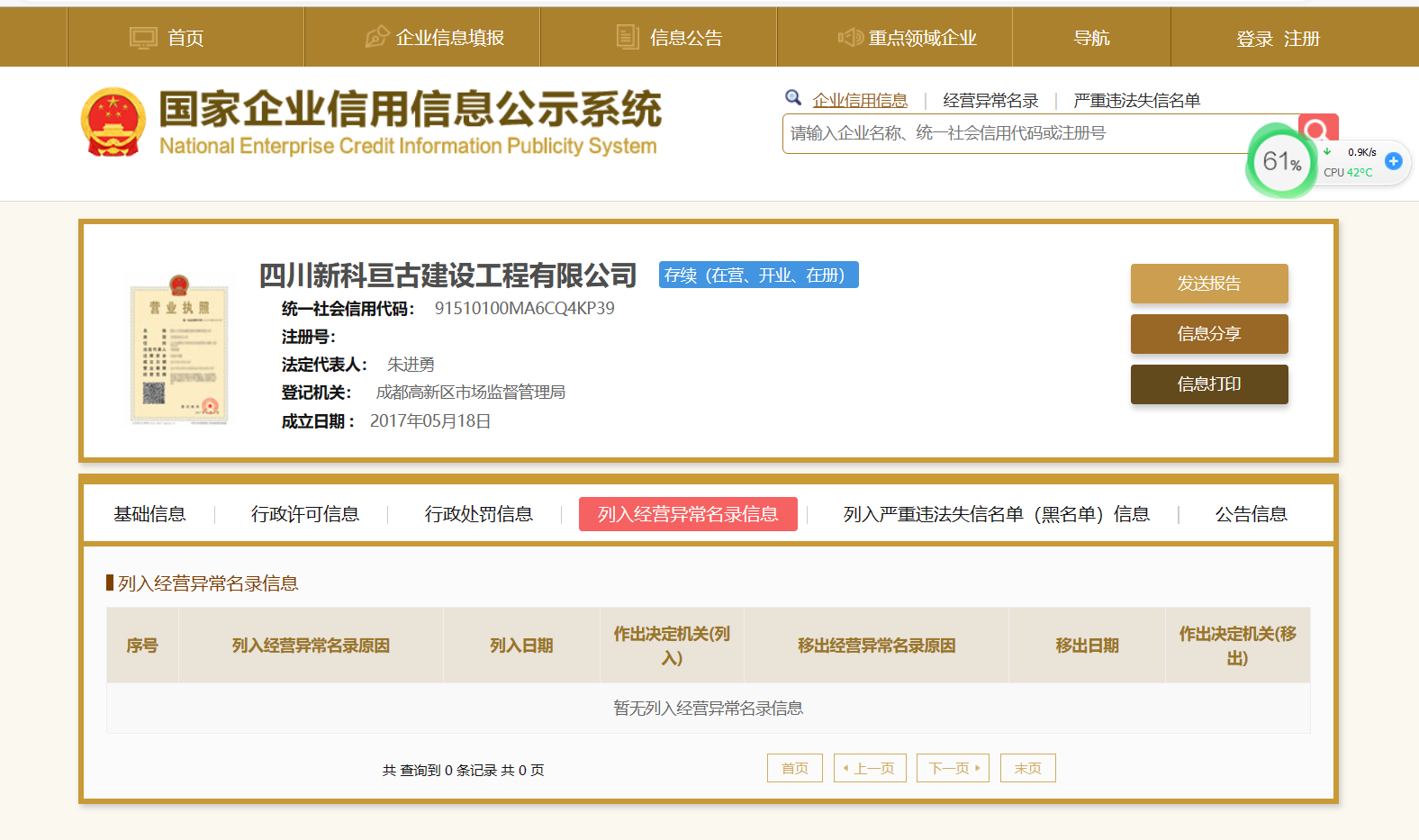Click the 作出决定机关(列入) column header
This screenshot has height=840, width=1419.
tap(672, 646)
